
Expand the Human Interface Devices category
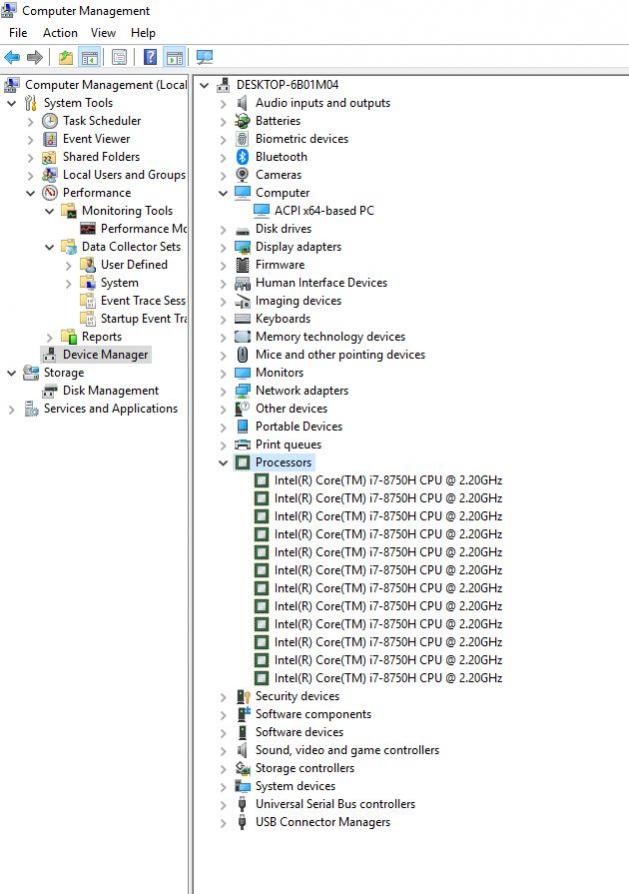(x=223, y=283)
